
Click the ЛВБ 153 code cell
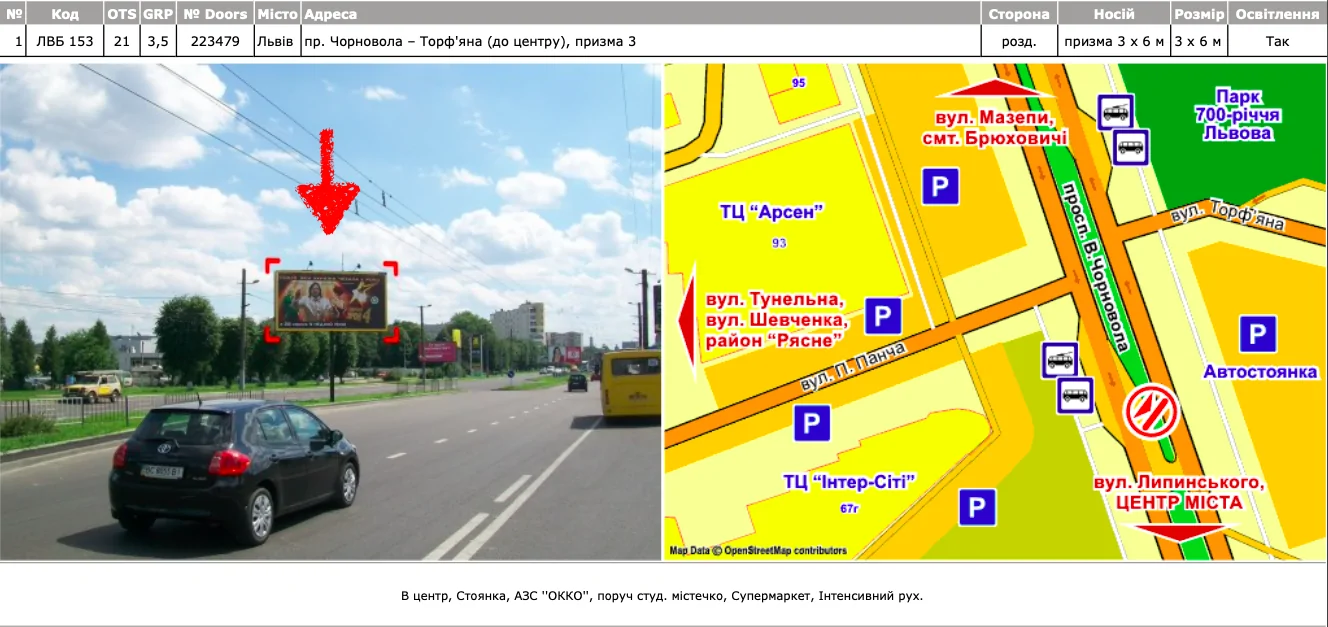pyautogui.click(x=65, y=41)
